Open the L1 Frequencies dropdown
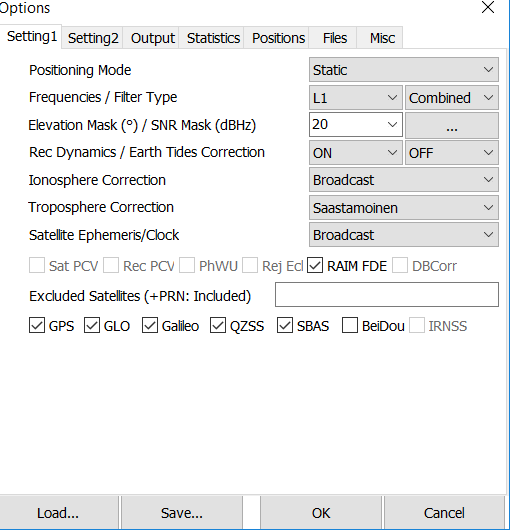 (x=356, y=98)
